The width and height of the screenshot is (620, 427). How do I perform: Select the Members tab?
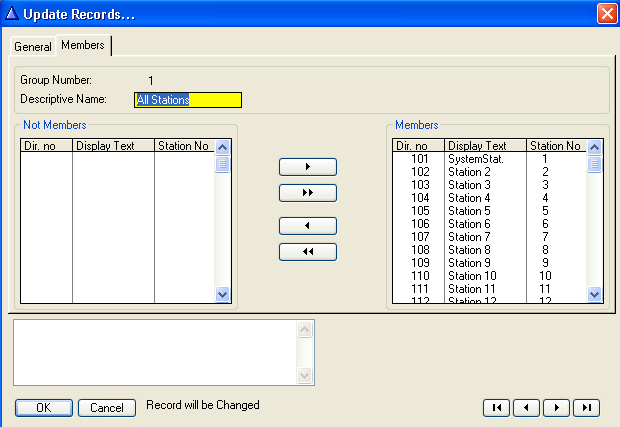coord(83,46)
